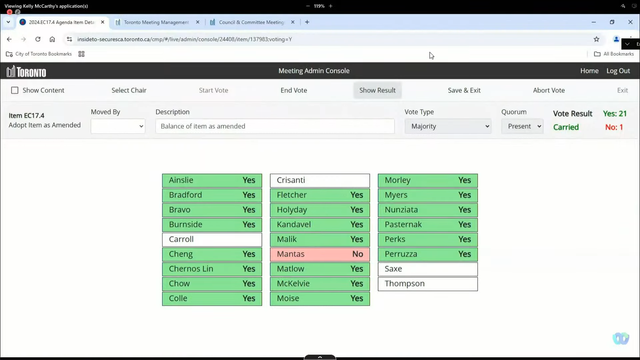Click the browser address bar URL
The width and height of the screenshot is (640, 360).
coord(184,39)
